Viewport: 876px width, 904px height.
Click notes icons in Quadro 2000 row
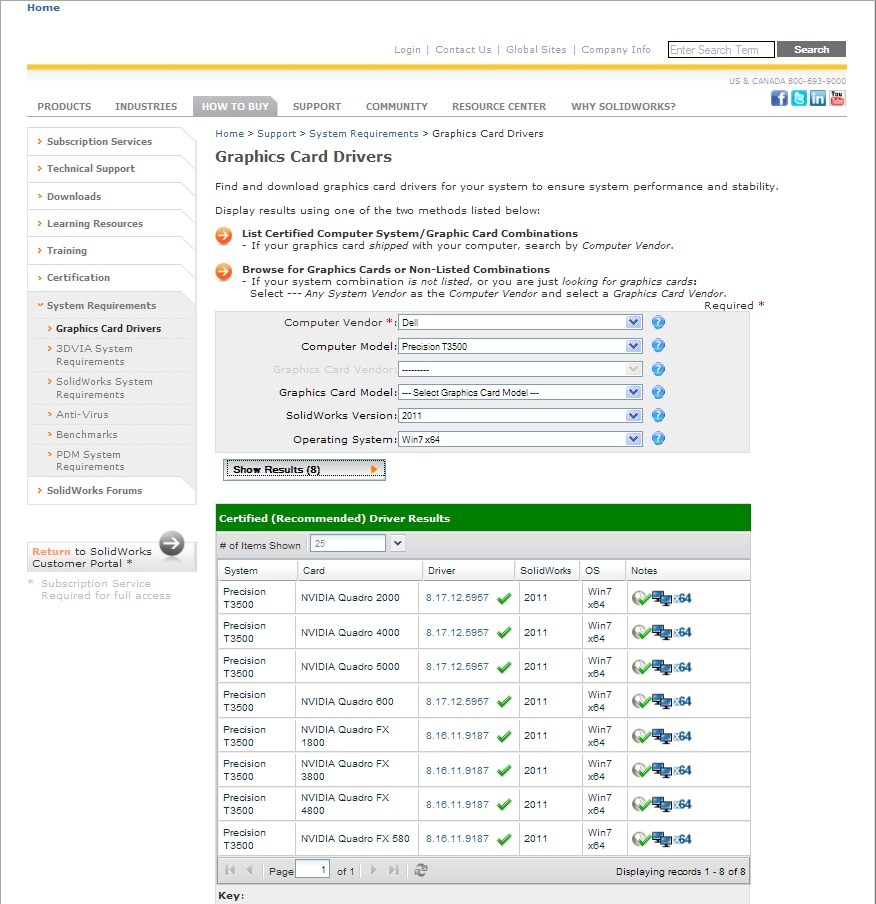tap(661, 598)
